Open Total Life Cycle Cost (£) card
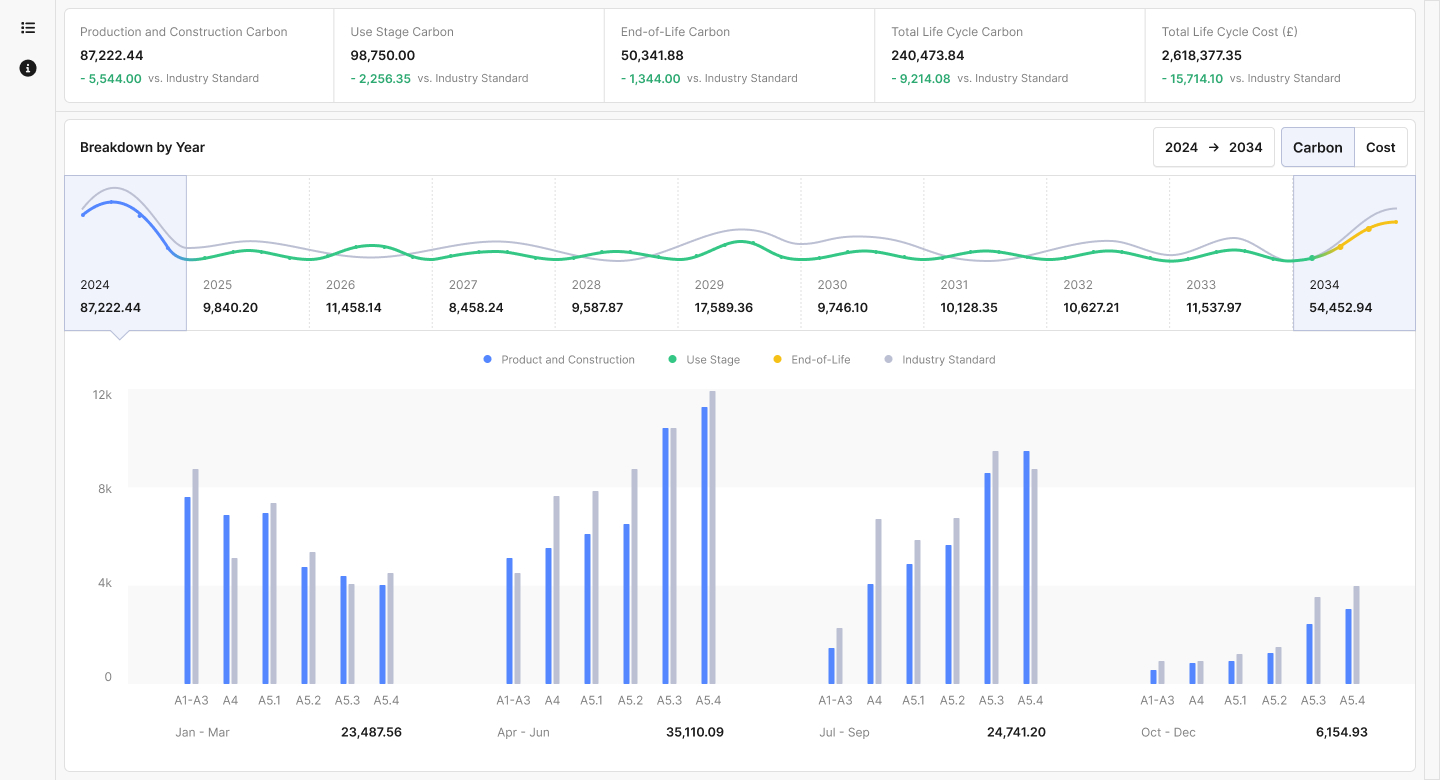The height and width of the screenshot is (780, 1440). [1279, 55]
